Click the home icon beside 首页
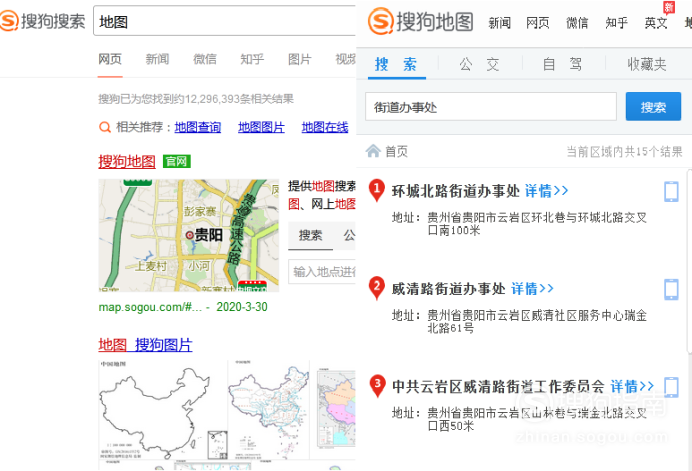692x471 pixels. 373,151
